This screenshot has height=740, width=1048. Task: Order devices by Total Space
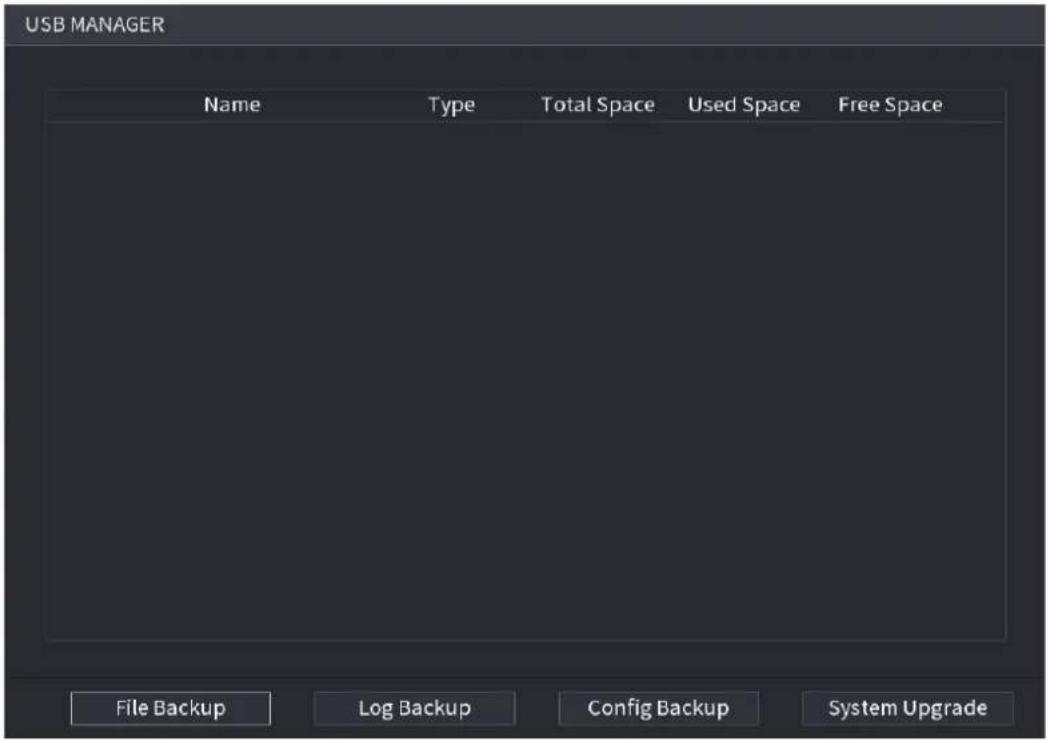coord(598,105)
